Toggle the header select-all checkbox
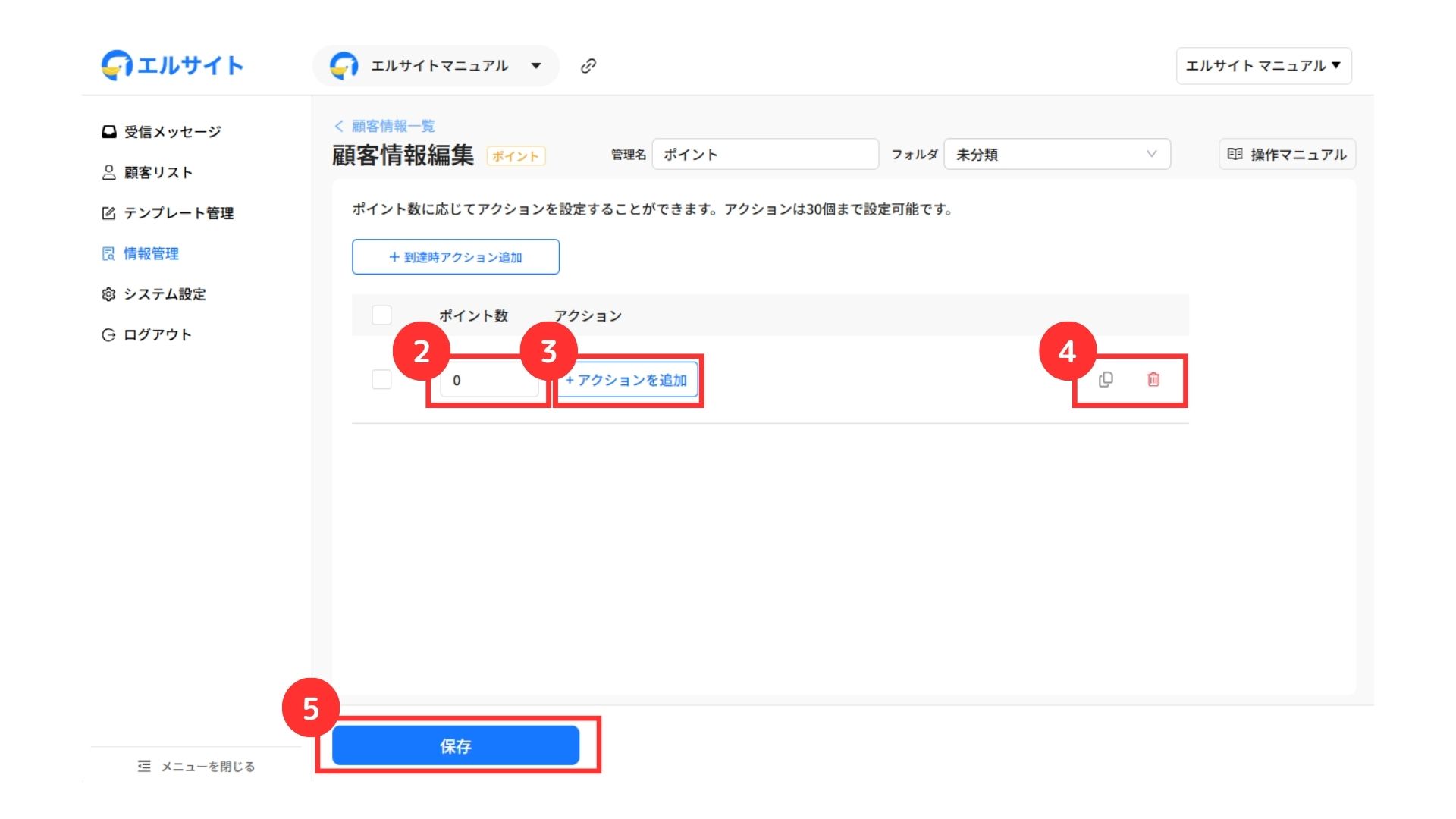The image size is (1456, 819). [381, 315]
